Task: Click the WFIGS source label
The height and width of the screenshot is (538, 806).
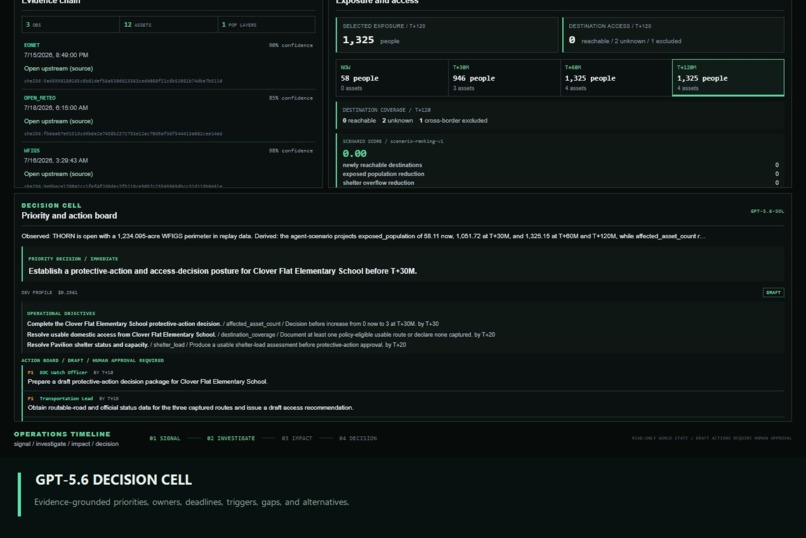Action: tap(31, 151)
